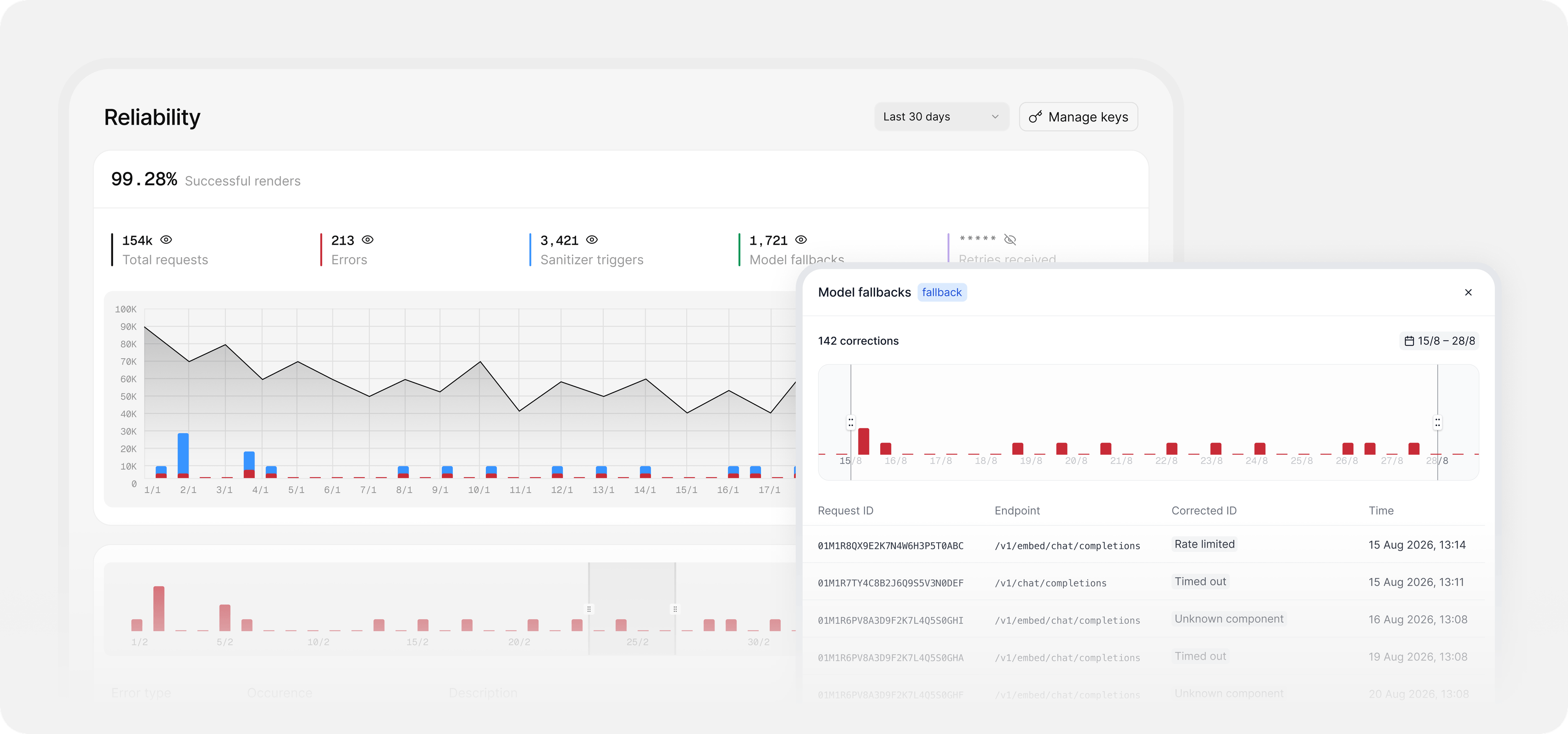1568x734 pixels.
Task: Click the left handle of bottom range selector
Action: 588,608
